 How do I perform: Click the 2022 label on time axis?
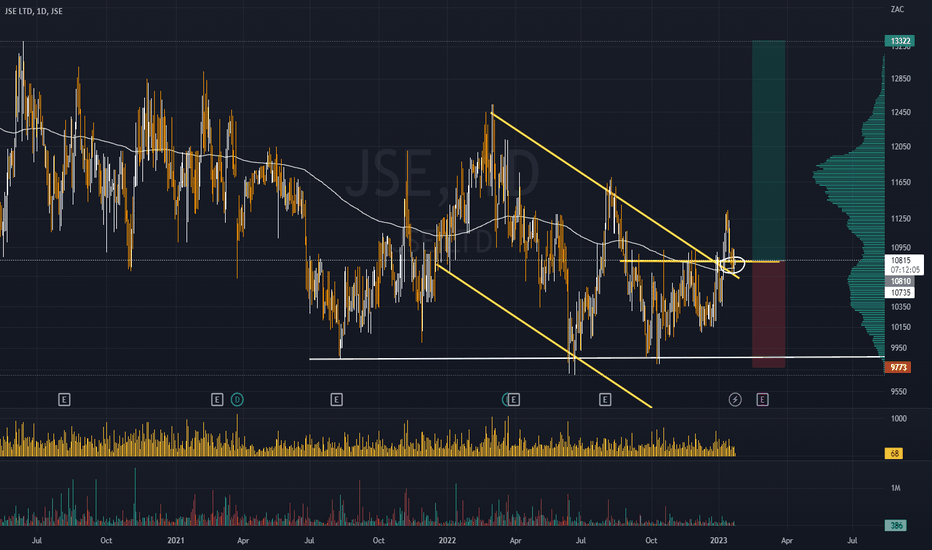pyautogui.click(x=447, y=540)
